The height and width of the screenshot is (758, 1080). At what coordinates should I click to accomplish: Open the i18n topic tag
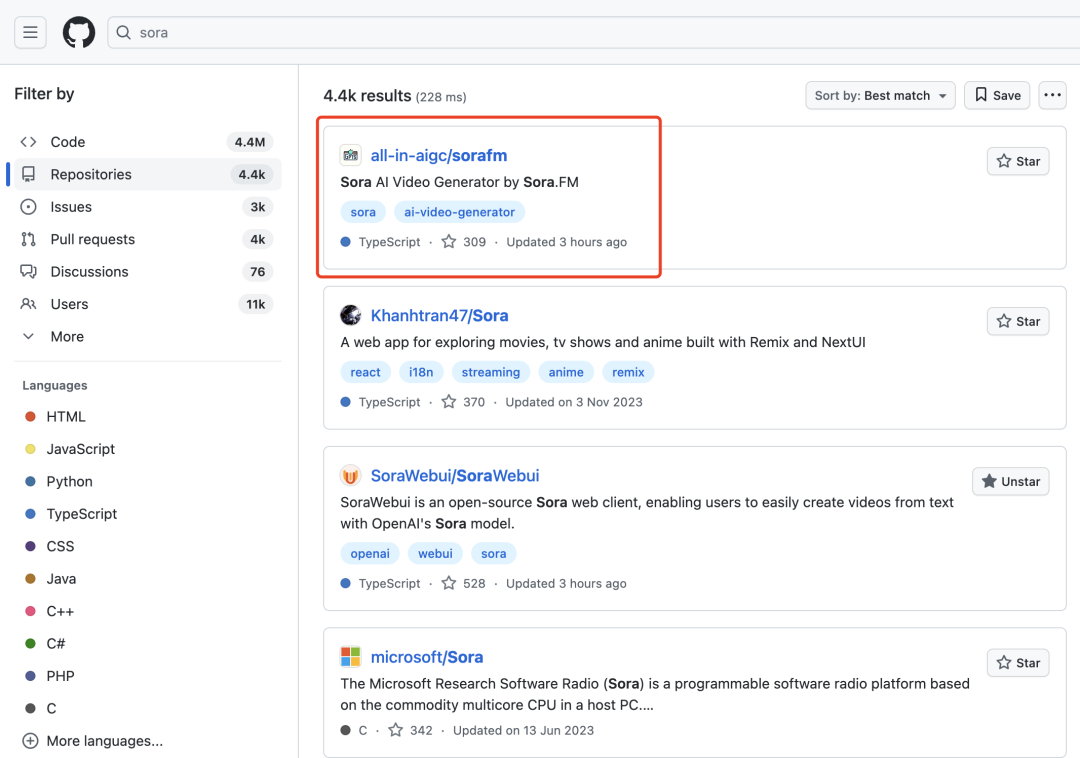[421, 372]
